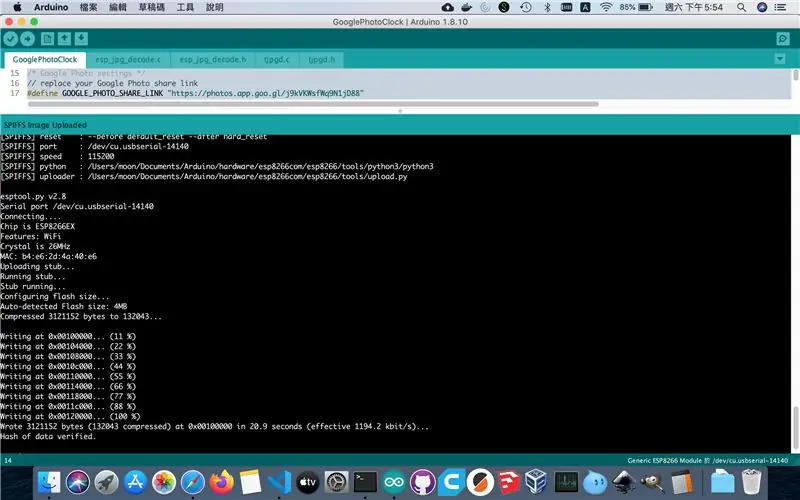Create a new sketch with New icon
The height and width of the screenshot is (500, 800).
tap(47, 39)
